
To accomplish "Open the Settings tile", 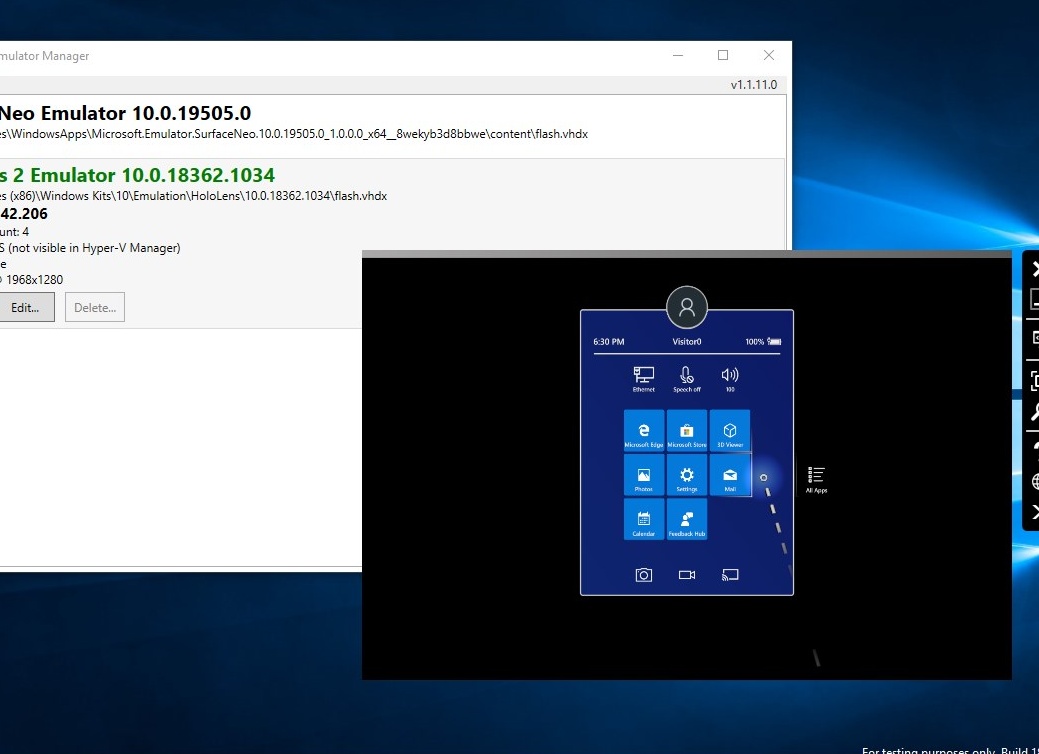I will tap(686, 474).
